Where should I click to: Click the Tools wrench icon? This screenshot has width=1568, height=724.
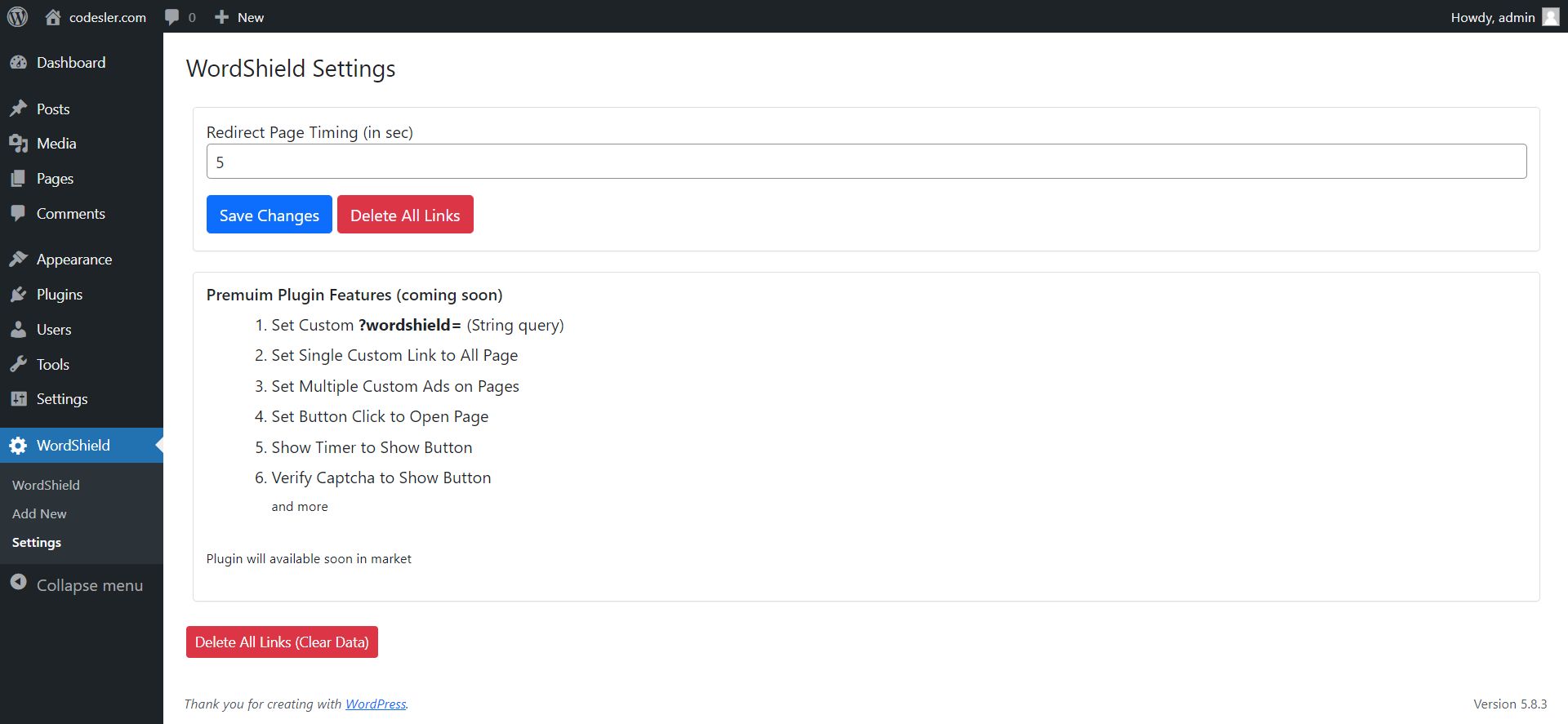coord(18,365)
